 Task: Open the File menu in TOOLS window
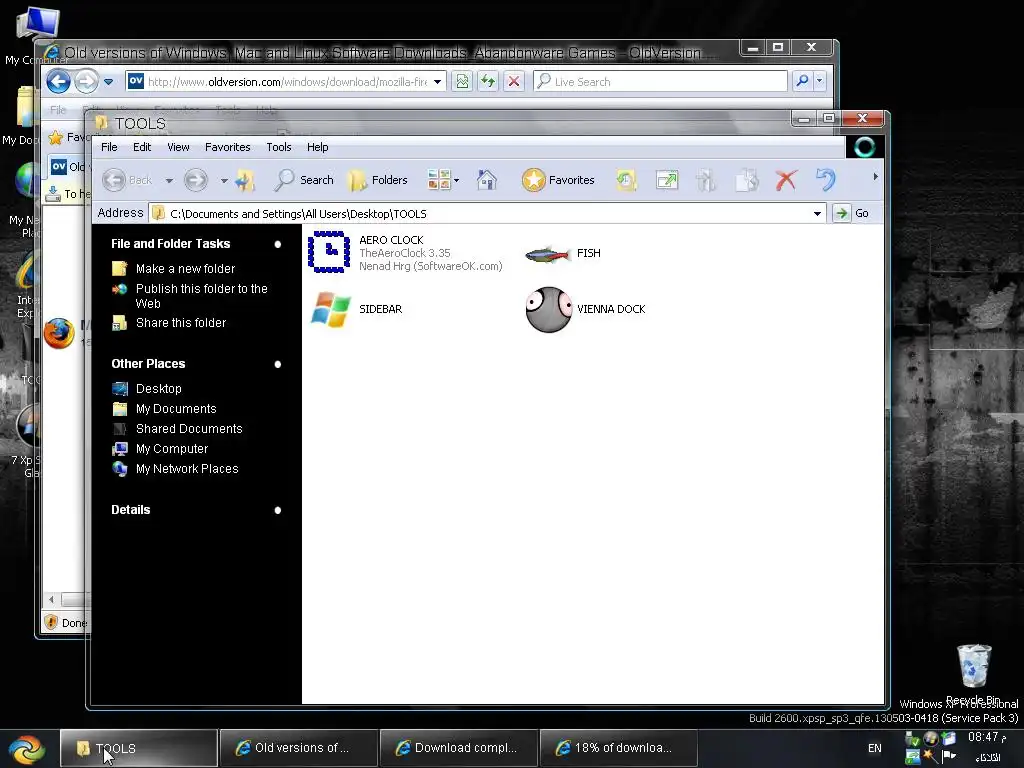point(109,147)
